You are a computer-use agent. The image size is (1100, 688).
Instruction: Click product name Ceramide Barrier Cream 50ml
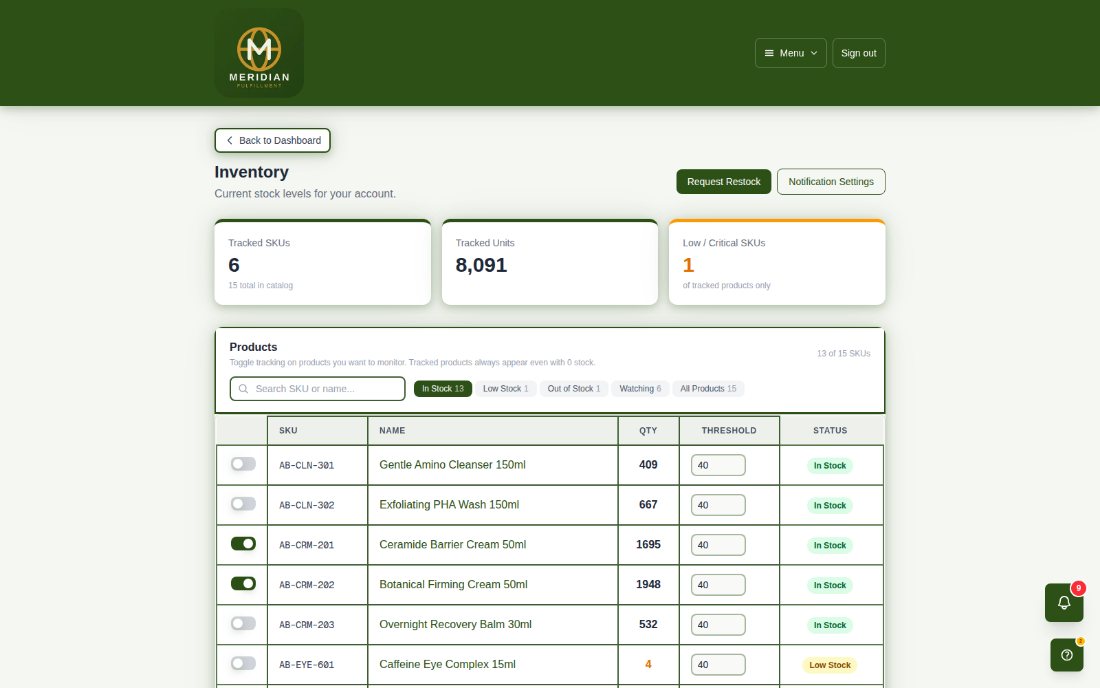click(x=452, y=545)
